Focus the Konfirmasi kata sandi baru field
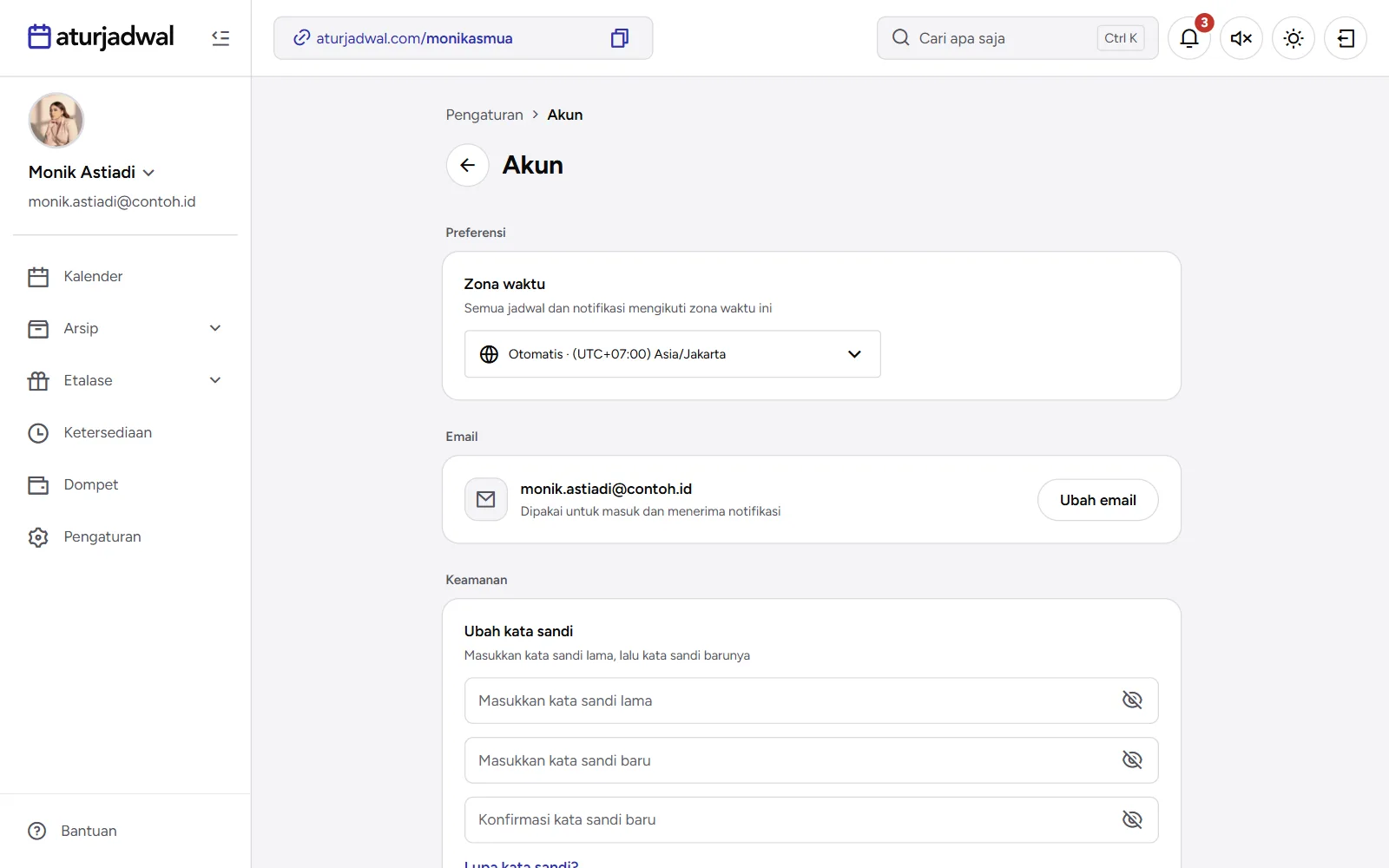 (812, 819)
